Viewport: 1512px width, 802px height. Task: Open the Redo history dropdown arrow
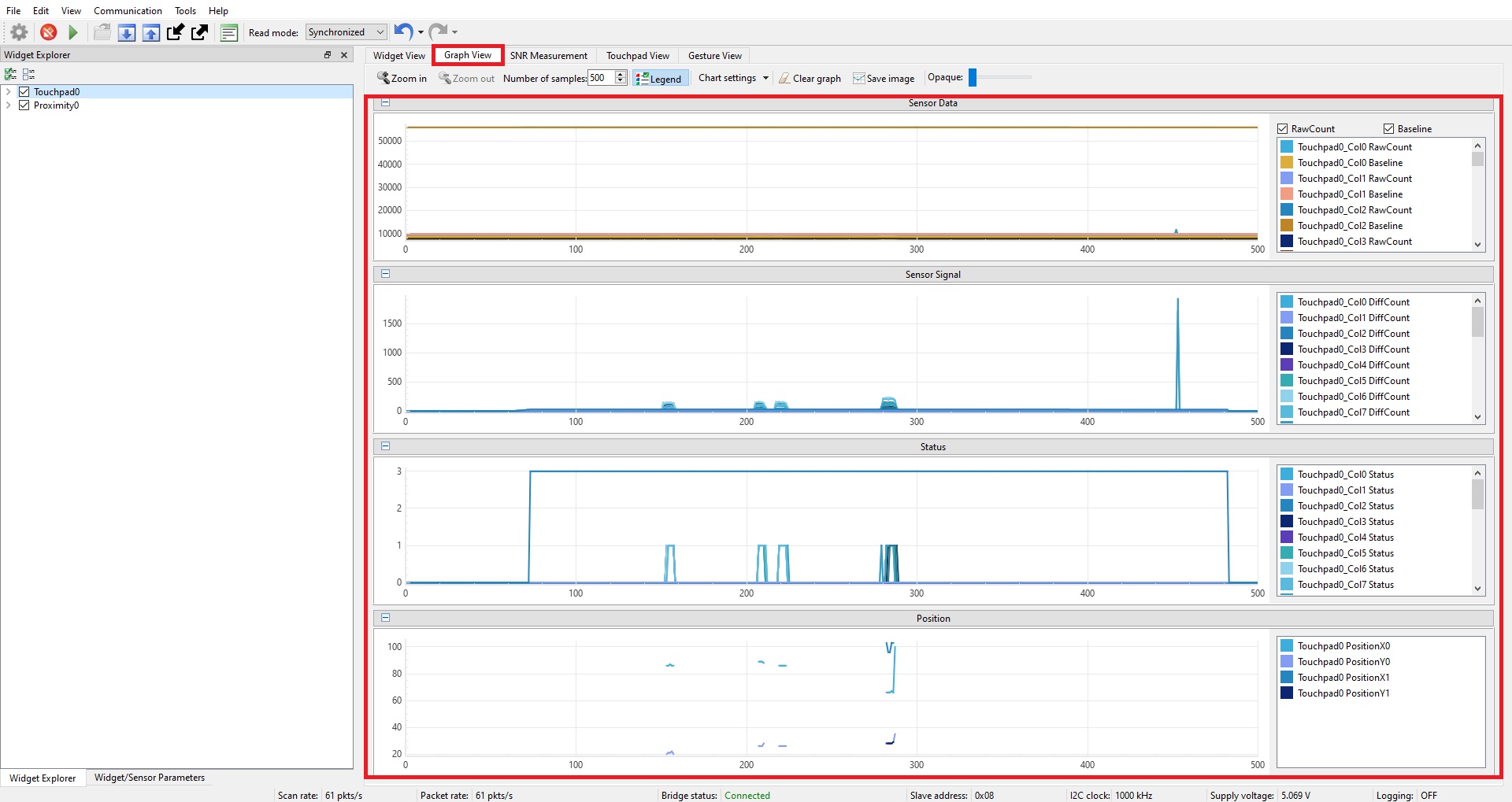click(x=454, y=32)
